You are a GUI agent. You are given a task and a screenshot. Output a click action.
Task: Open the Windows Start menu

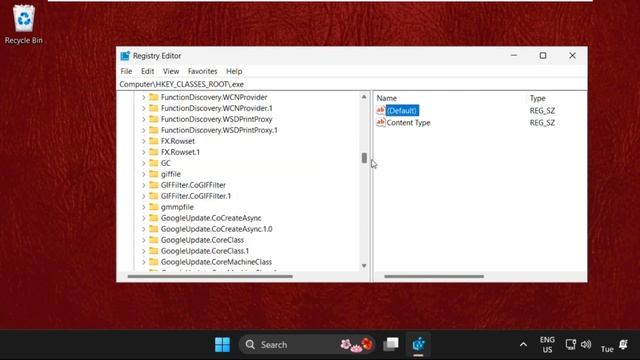(222, 345)
